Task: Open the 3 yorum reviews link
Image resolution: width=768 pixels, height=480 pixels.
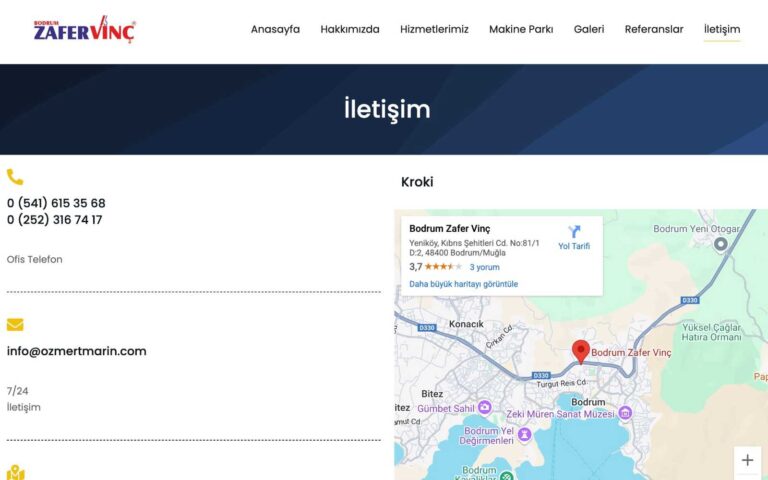Action: click(485, 267)
